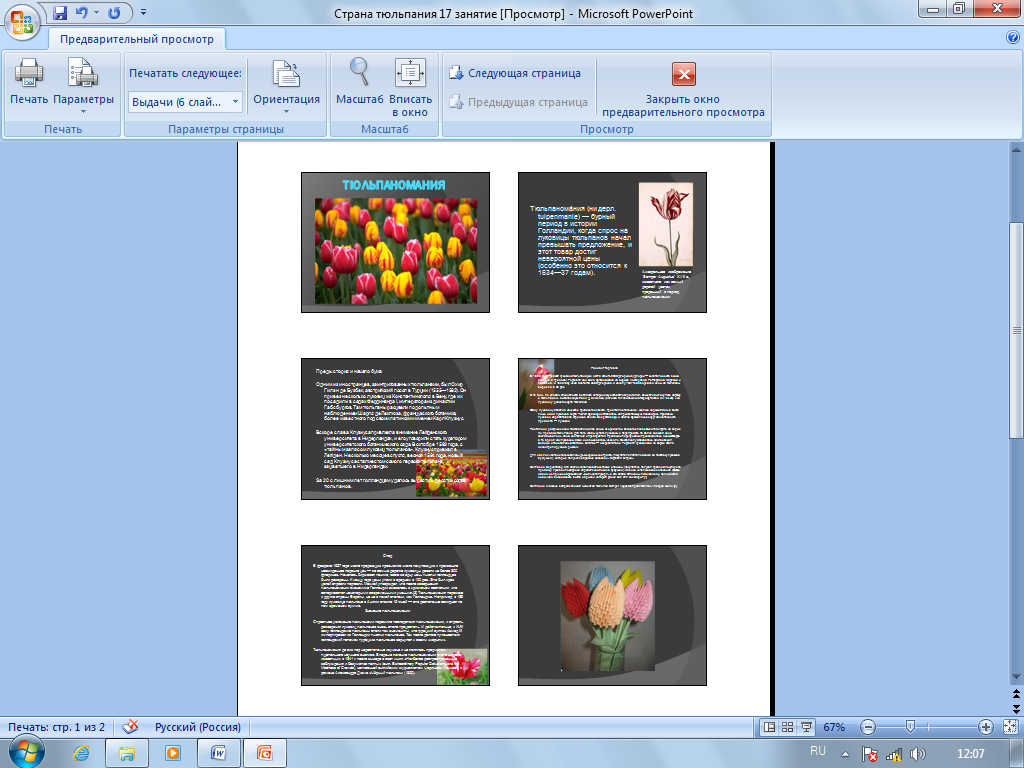Viewport: 1024px width, 768px height.
Task: Click the Action Center flag icon
Action: click(x=869, y=754)
